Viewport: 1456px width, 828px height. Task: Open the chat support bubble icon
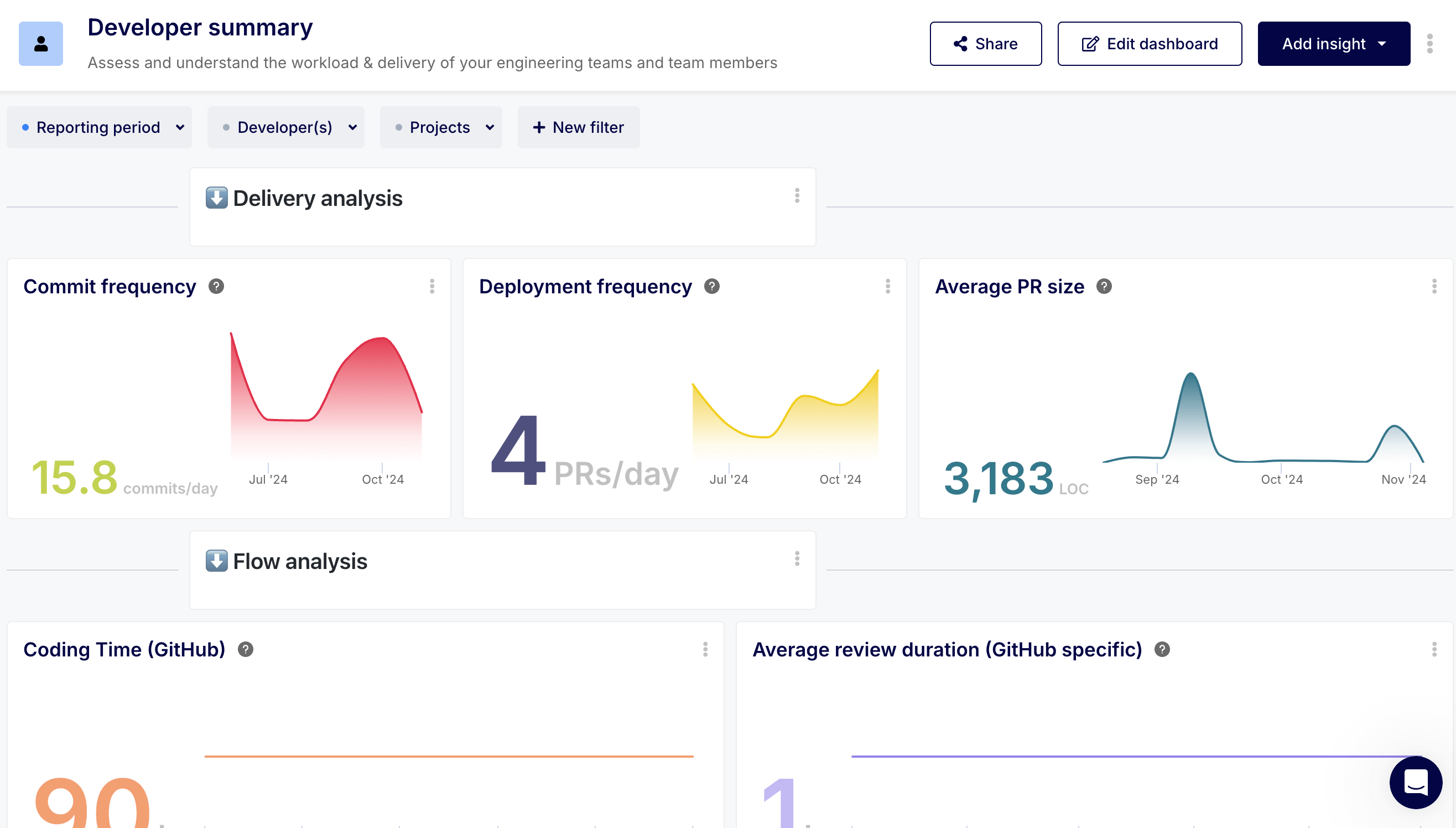tap(1415, 782)
